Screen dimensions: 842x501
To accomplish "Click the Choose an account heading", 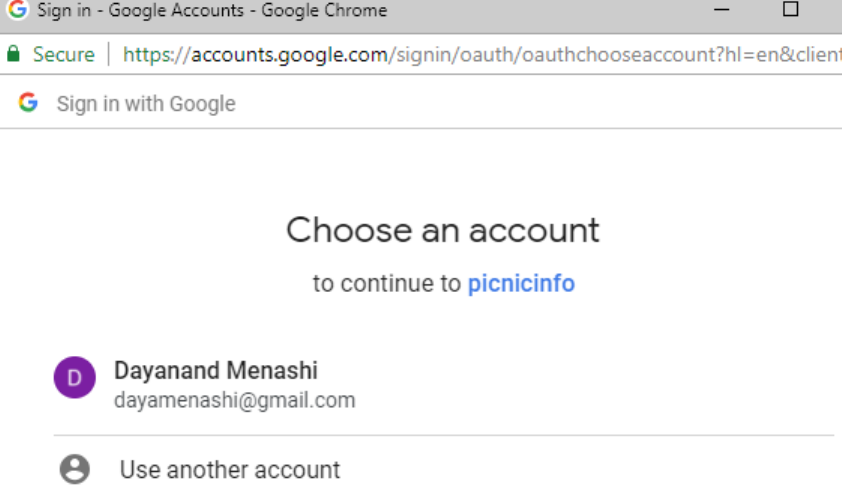I will tap(442, 230).
